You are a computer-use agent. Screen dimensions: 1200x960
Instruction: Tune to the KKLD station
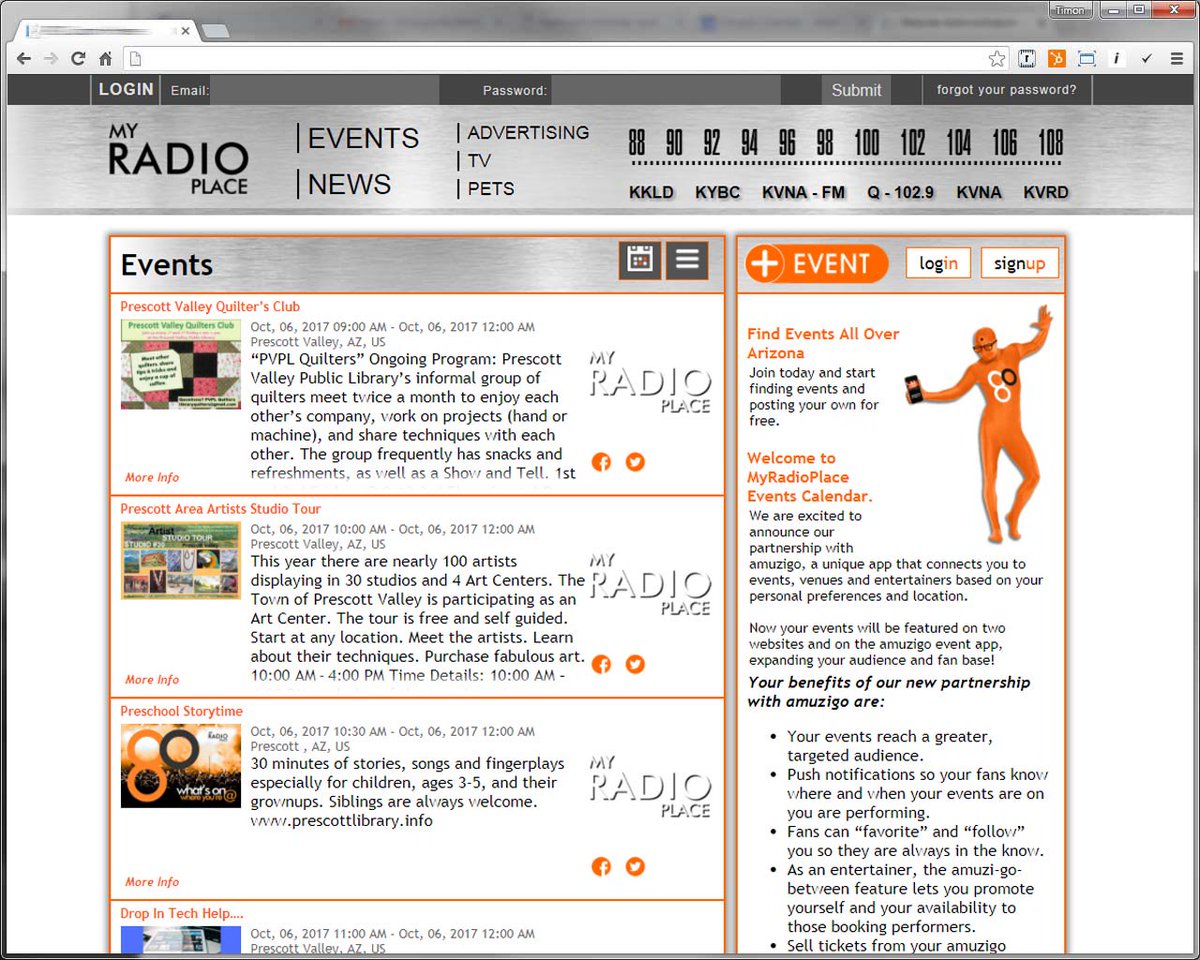pos(651,192)
